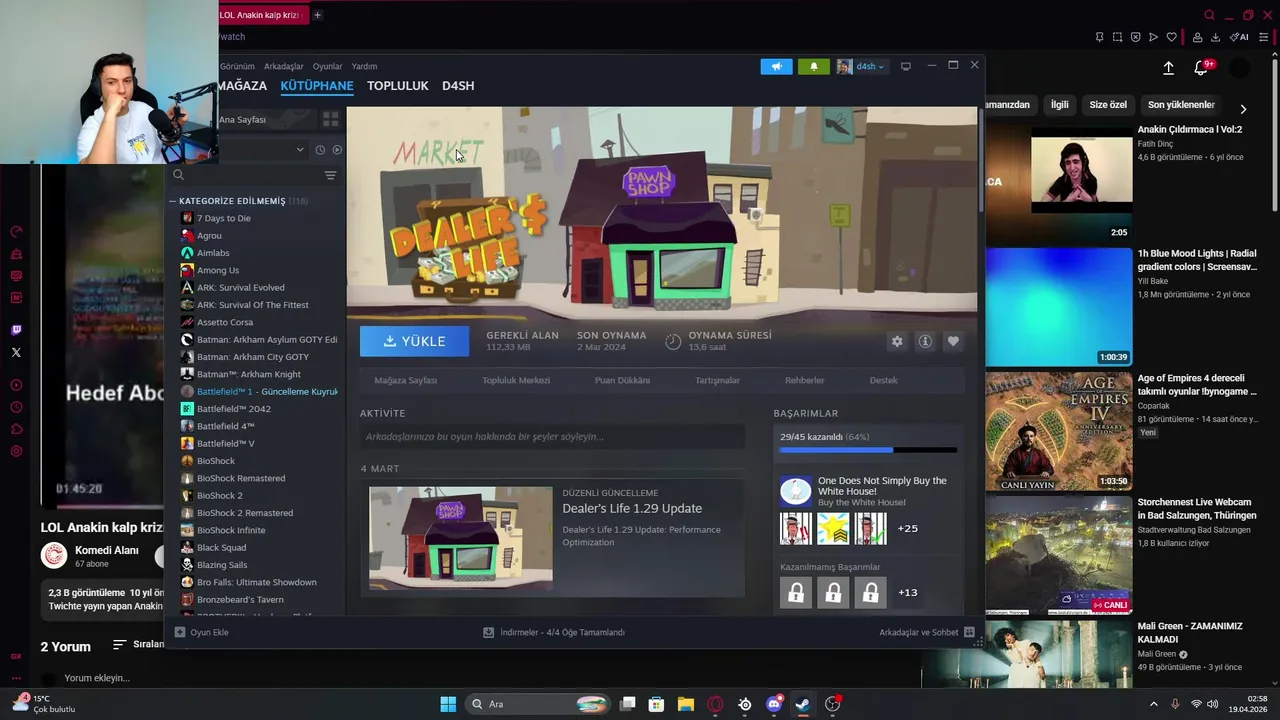Open game settings gear icon
Viewport: 1280px width, 720px height.
pos(897,341)
